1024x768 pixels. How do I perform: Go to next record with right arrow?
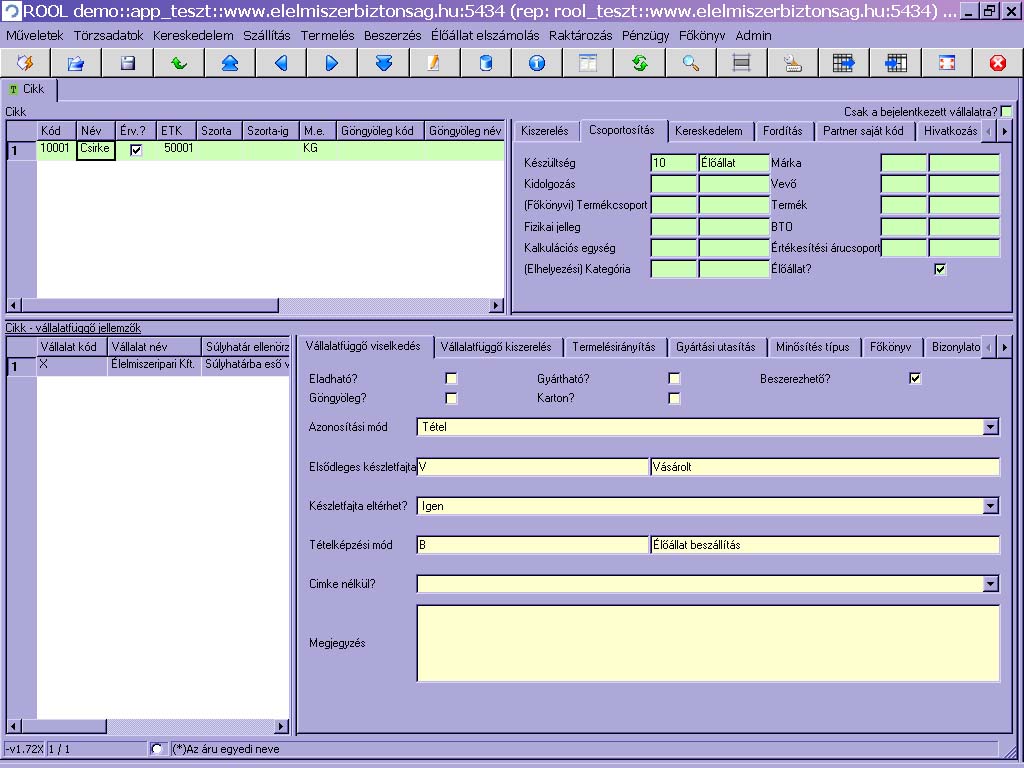332,63
